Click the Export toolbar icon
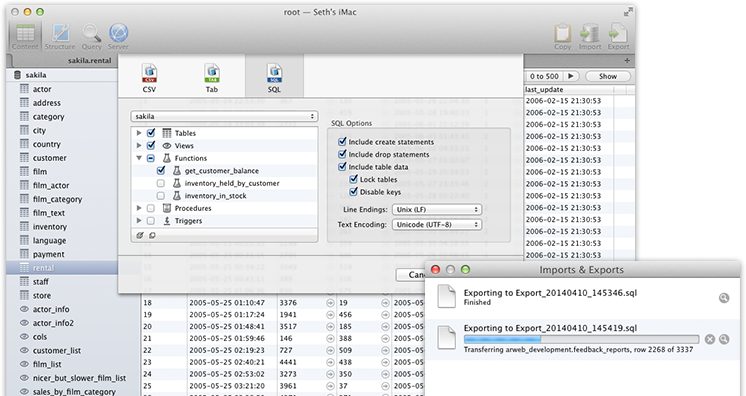 pos(618,36)
